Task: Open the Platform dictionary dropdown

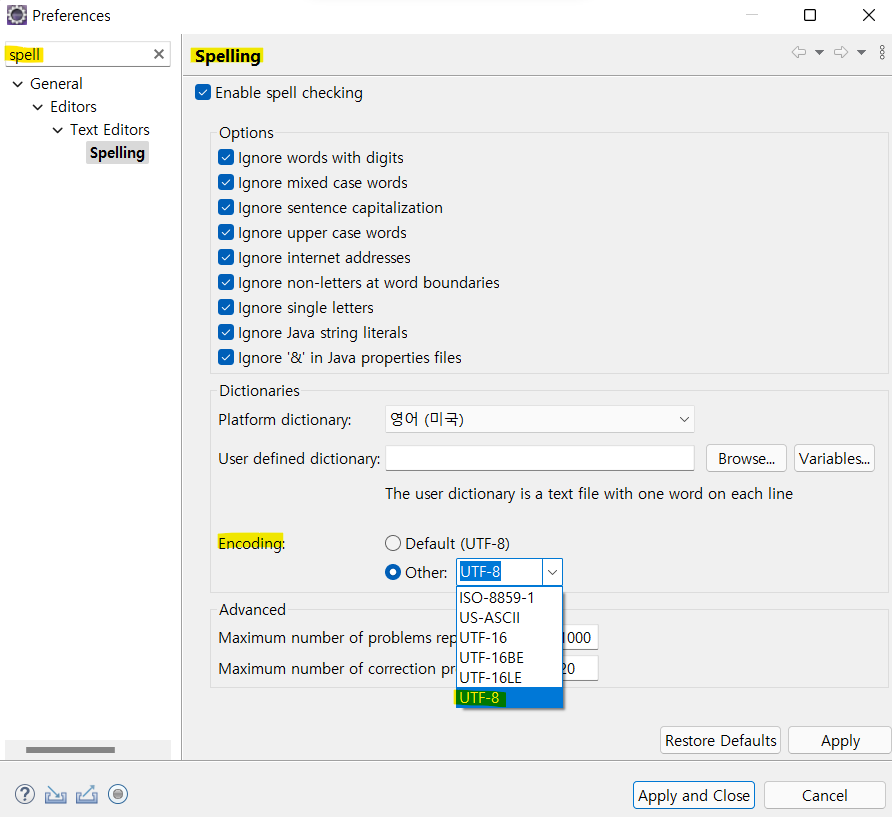Action: coord(539,419)
